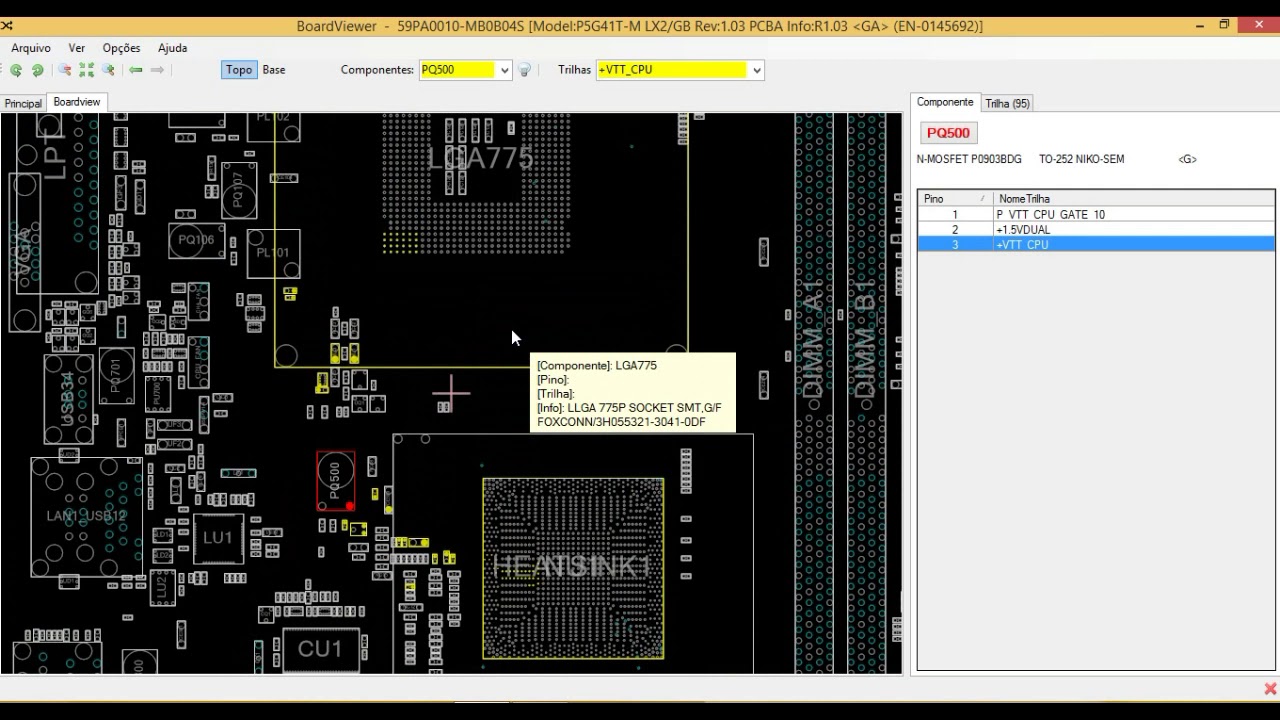The height and width of the screenshot is (720, 1280).
Task: Sort by the NomeTrilha column header
Action: pos(1134,199)
